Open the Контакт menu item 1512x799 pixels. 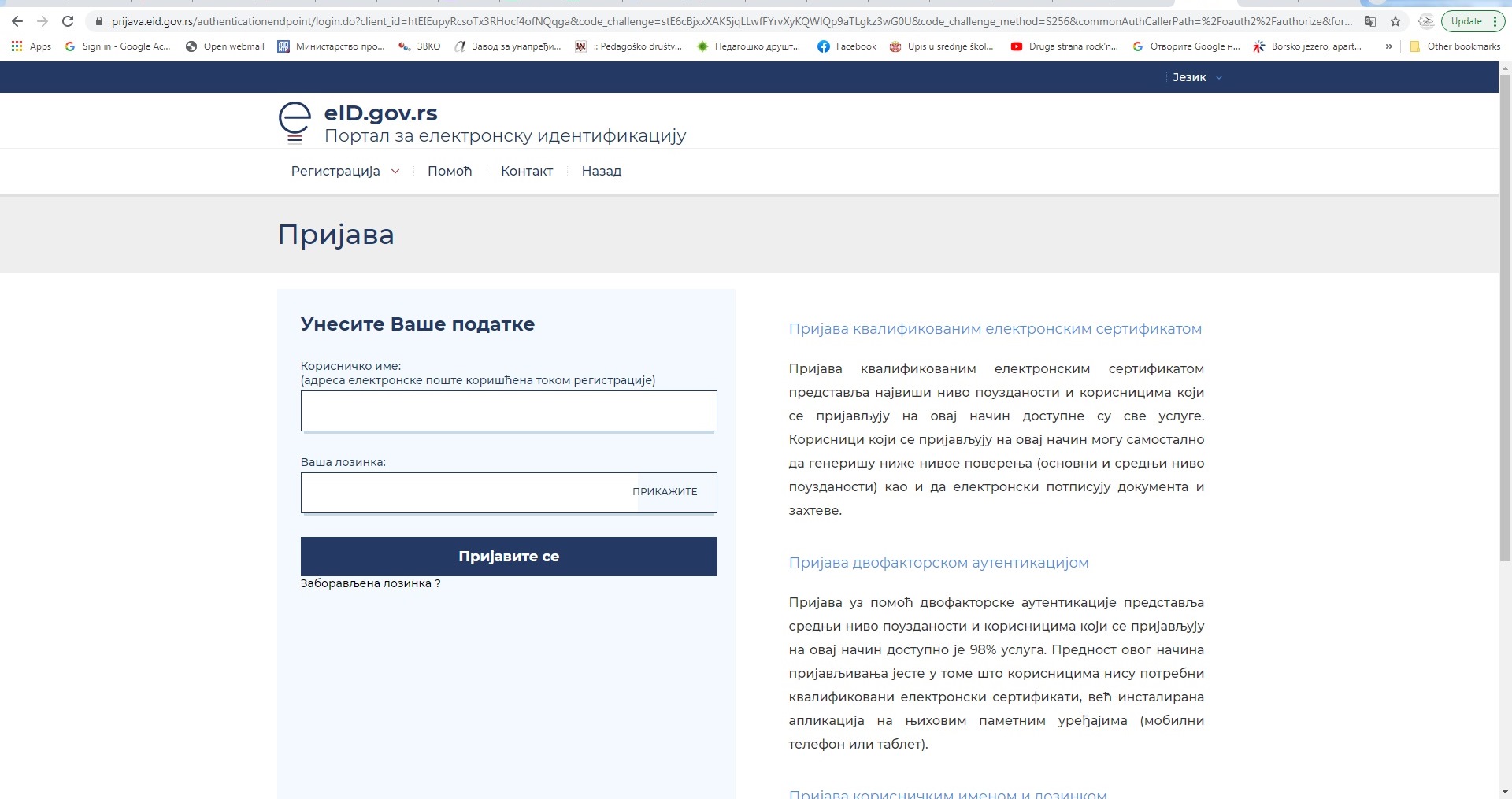(527, 171)
